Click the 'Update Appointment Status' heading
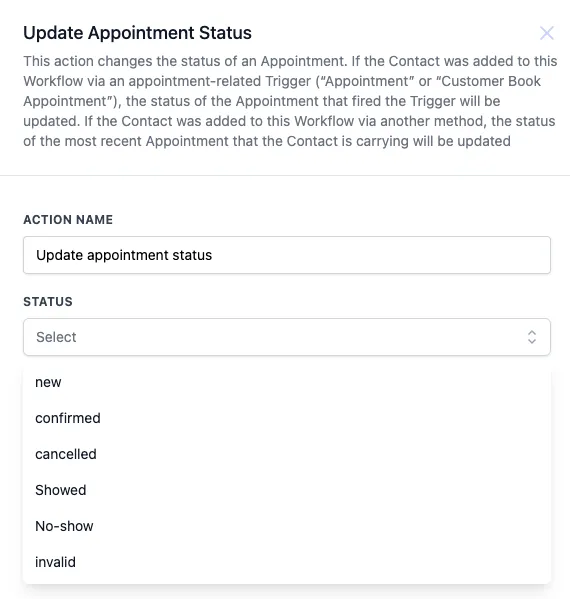 [x=138, y=33]
